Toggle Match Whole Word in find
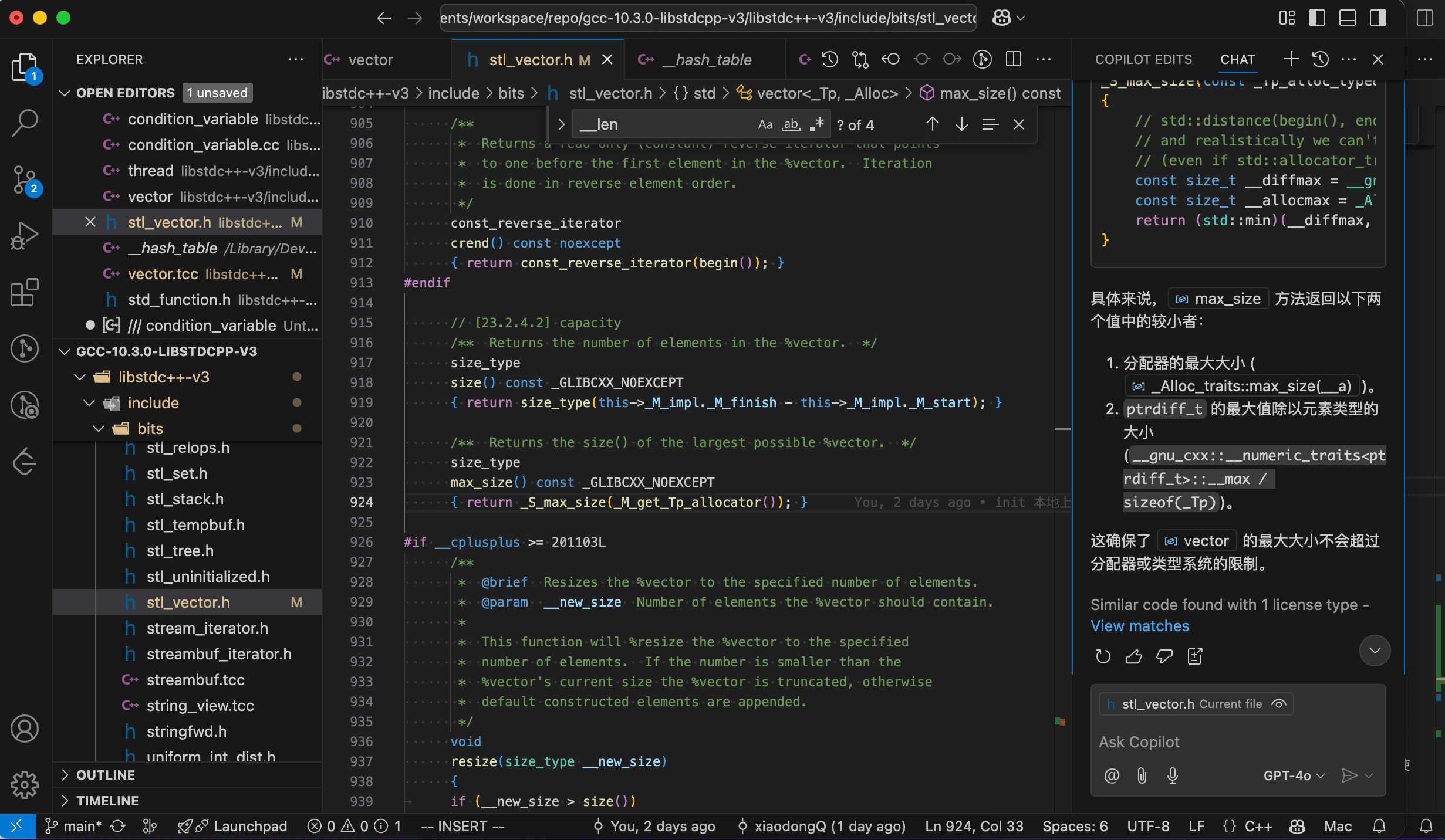Screen dimensions: 1445x840 click(791, 124)
